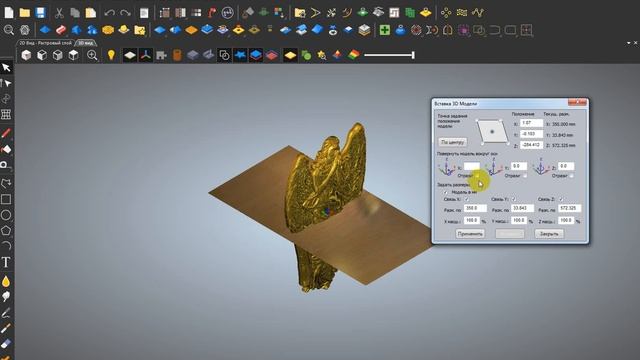Click the rainbow colored relief shading icon
This screenshot has width=640, height=360.
pyautogui.click(x=354, y=55)
